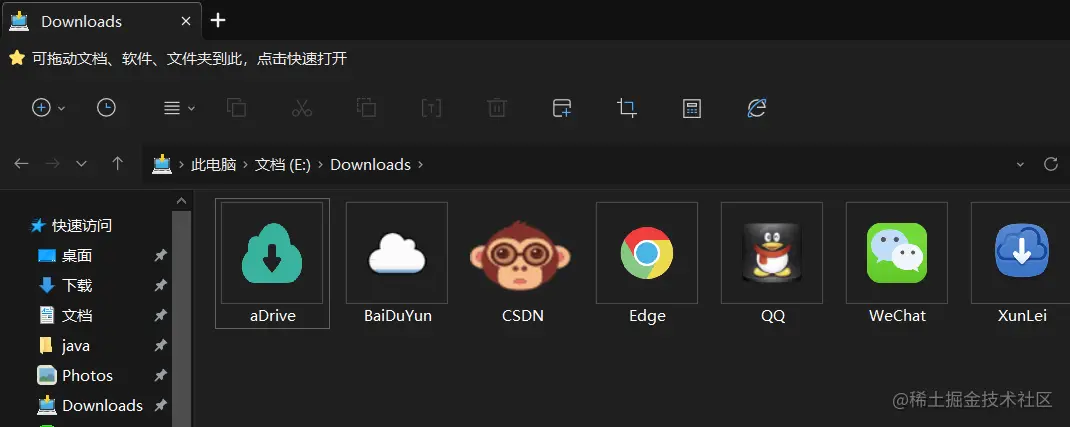Open the aDrive folder icon
The width and height of the screenshot is (1070, 427).
(x=272, y=252)
